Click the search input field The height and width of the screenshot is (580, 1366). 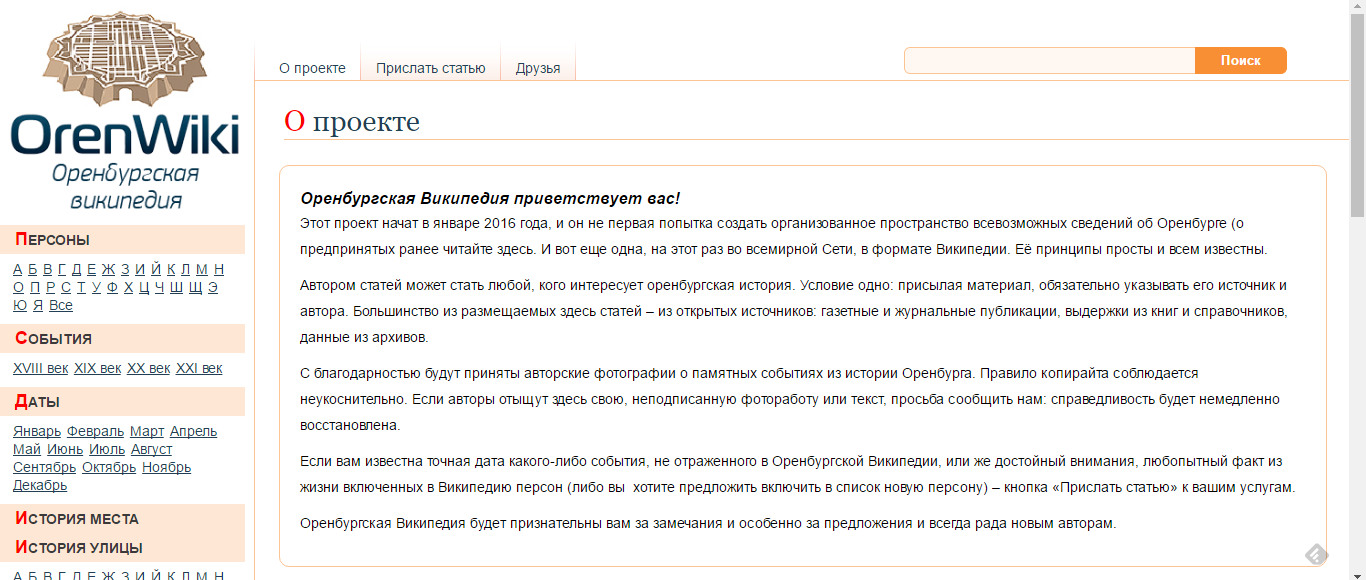pyautogui.click(x=1049, y=61)
